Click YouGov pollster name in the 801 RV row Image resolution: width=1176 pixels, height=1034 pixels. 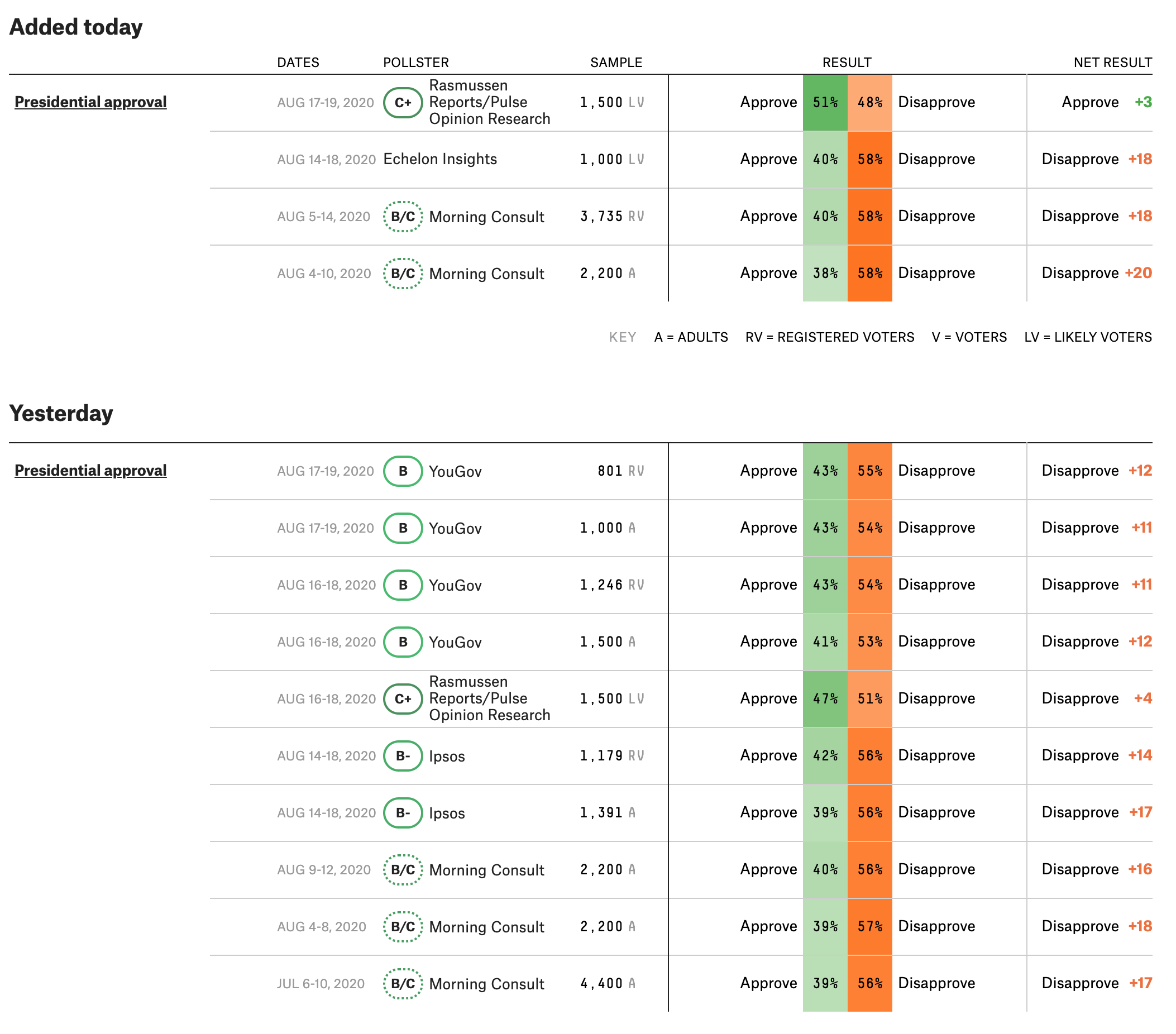coord(455,471)
